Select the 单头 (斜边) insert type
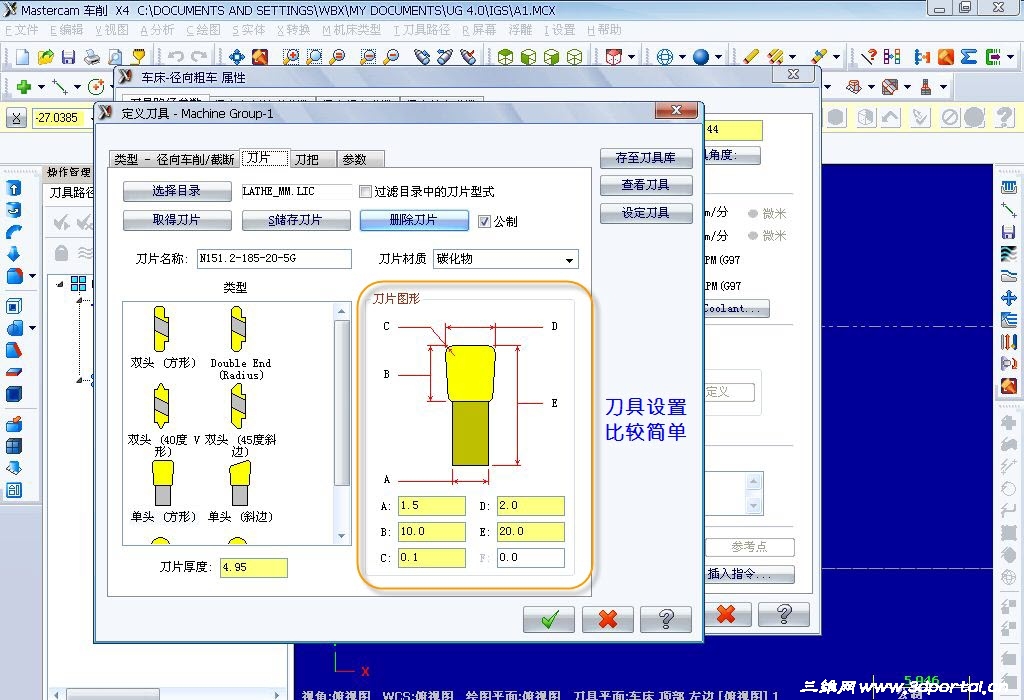This screenshot has width=1024, height=700. pyautogui.click(x=240, y=491)
